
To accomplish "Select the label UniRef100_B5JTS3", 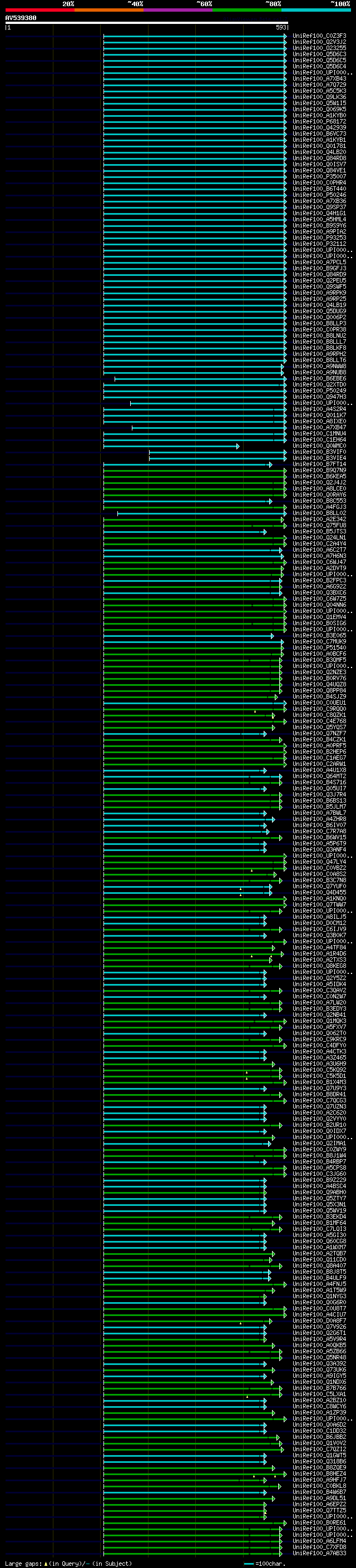I will pyautogui.click(x=319, y=531).
